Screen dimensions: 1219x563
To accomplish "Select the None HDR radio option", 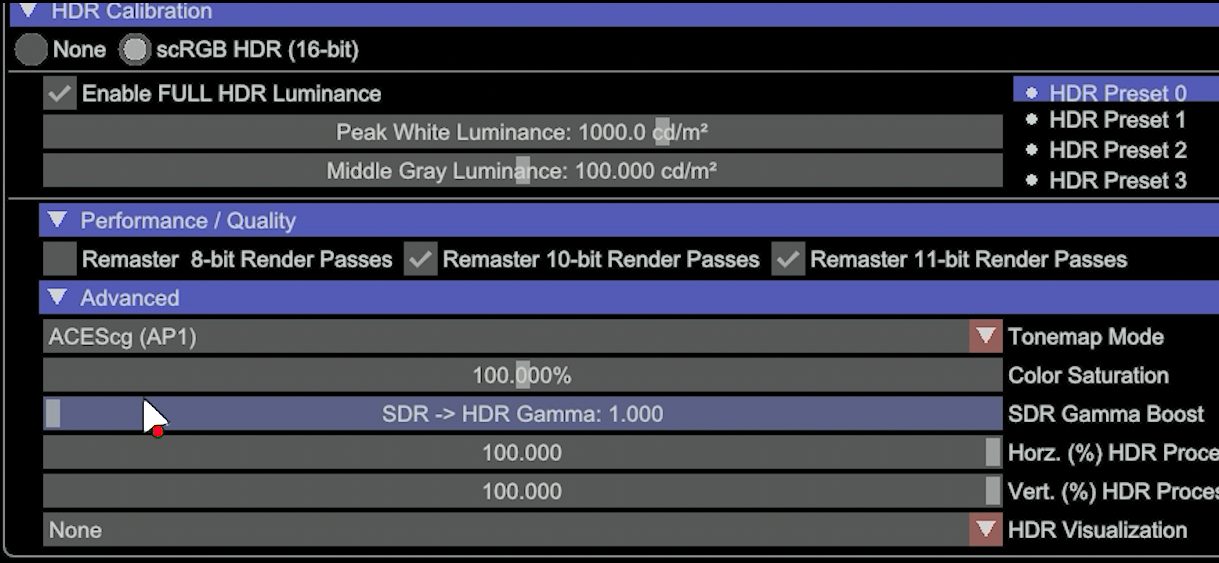I will [x=31, y=49].
